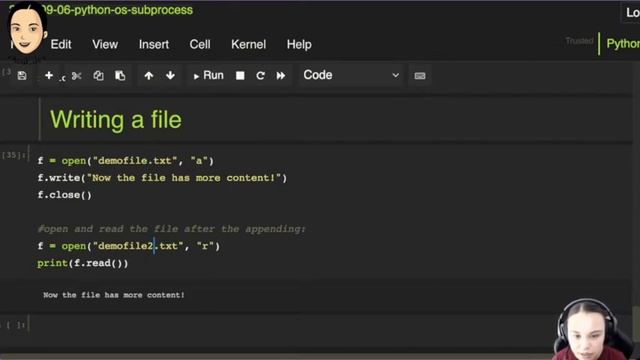Restart the kernel with the circular arrow icon
The image size is (640, 360).
click(x=260, y=76)
